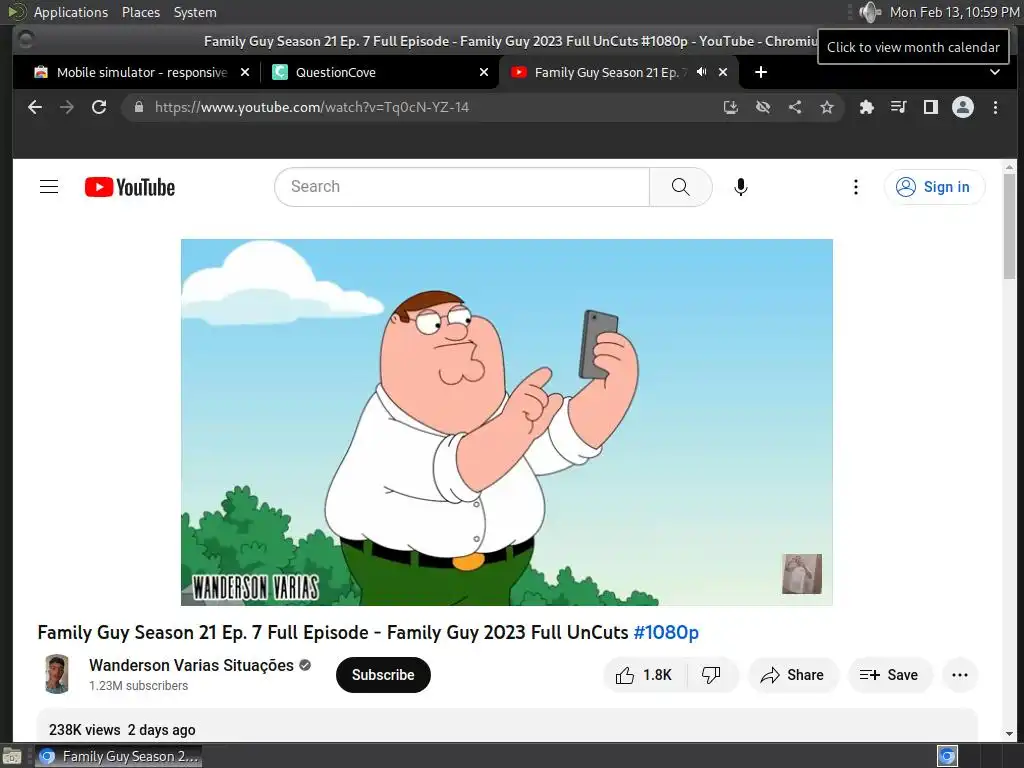1024x768 pixels.
Task: Click the Sign in button
Action: 934,187
